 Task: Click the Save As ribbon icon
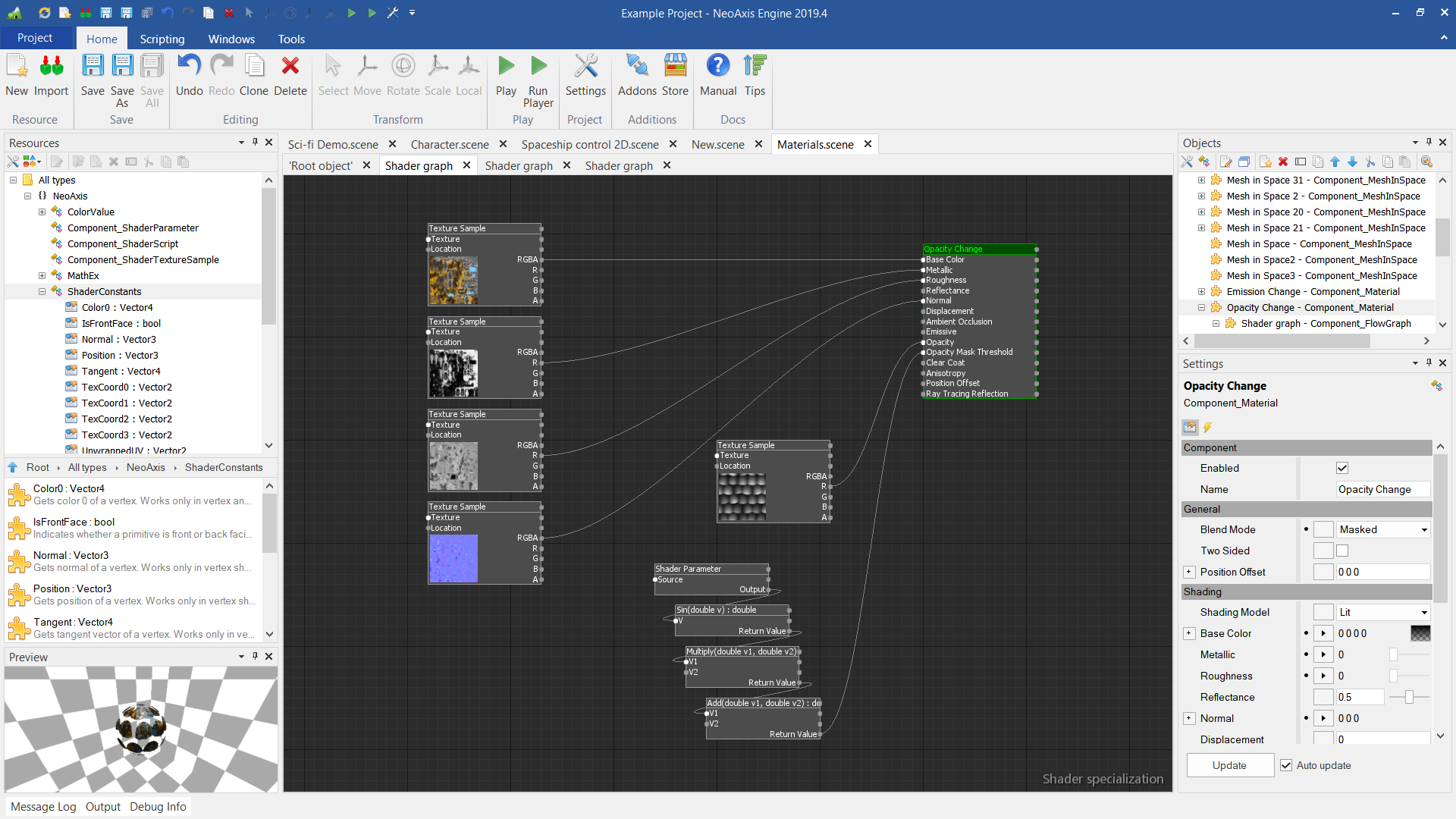[x=121, y=67]
